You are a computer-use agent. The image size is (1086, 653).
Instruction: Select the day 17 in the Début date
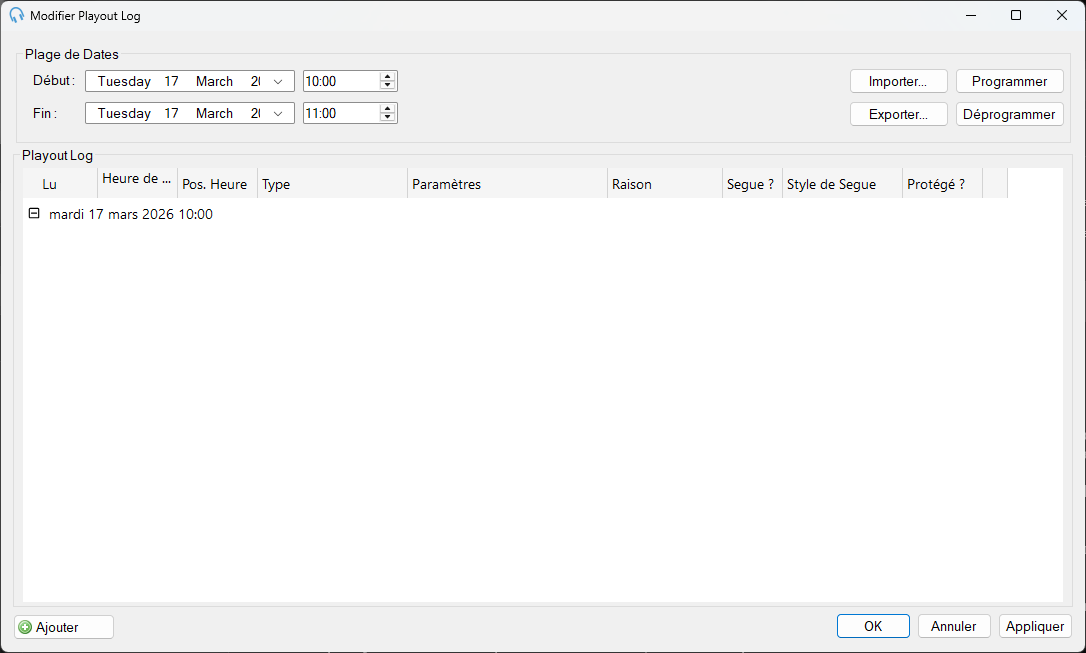171,81
